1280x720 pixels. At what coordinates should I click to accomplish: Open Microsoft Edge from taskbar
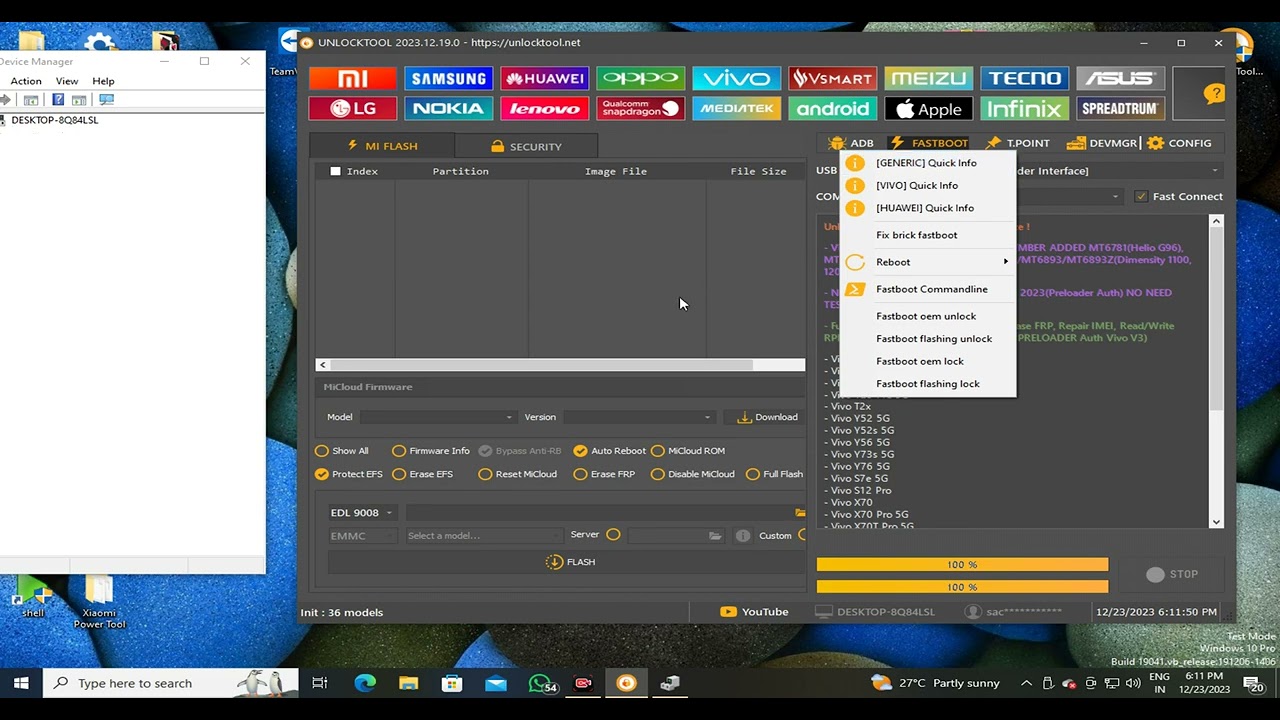tap(365, 683)
